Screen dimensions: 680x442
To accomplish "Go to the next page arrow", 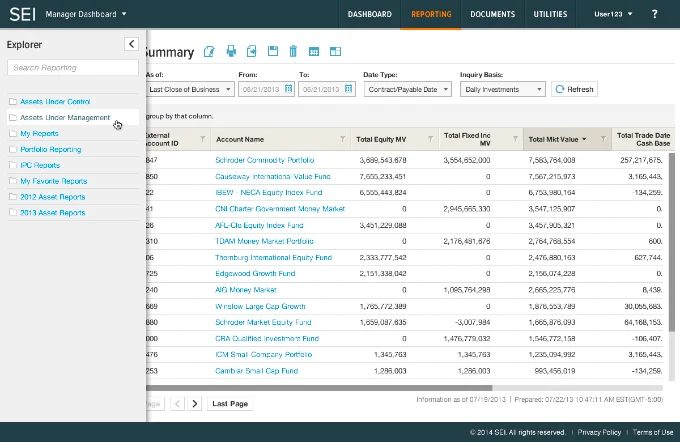I will (194, 404).
